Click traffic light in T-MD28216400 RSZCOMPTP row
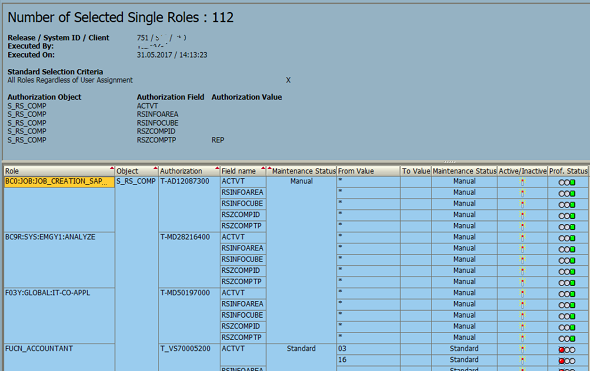Image resolution: width=590 pixels, height=371 pixels. [x=567, y=283]
